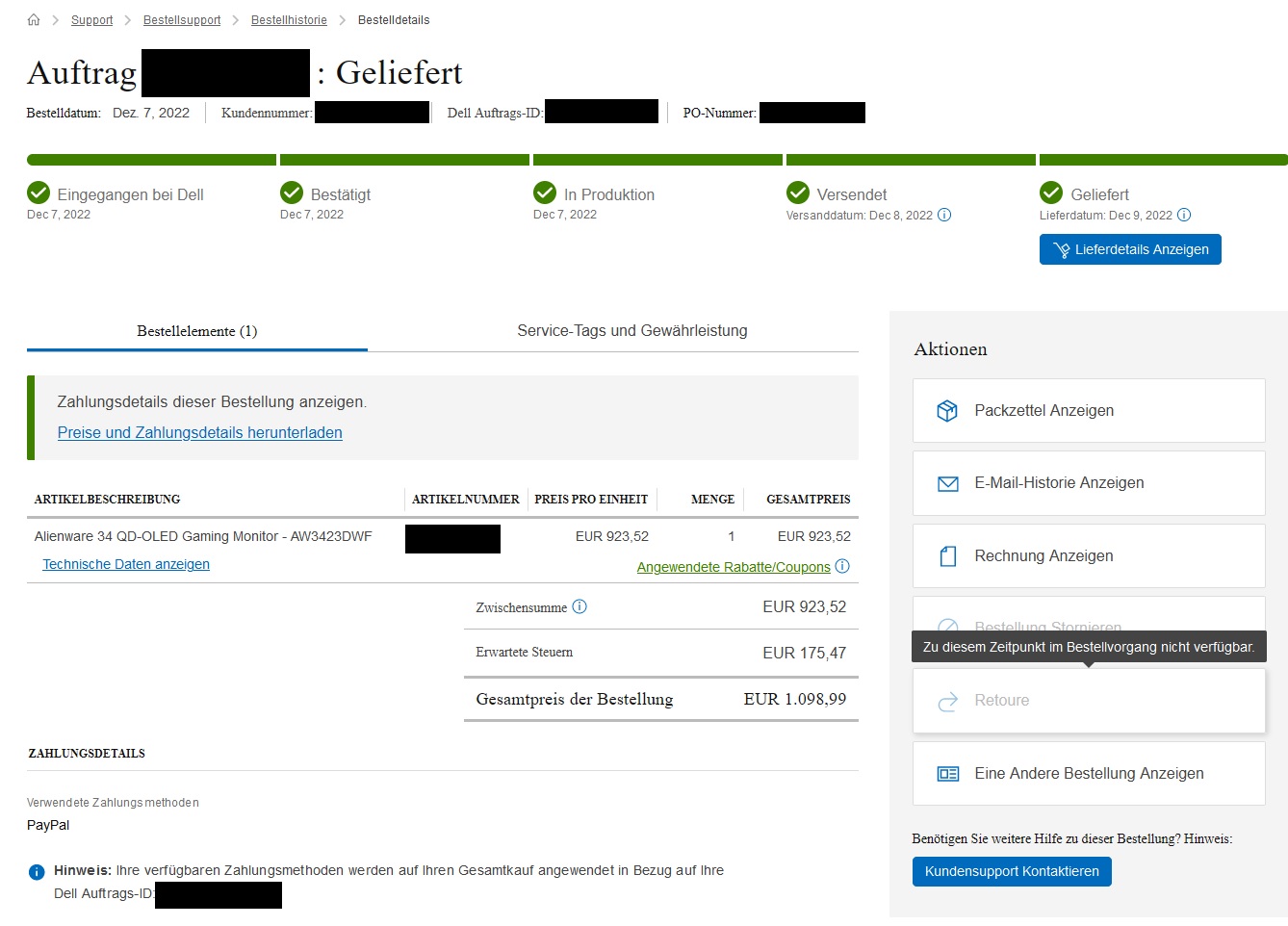Screen dimensions: 1288x926
Task: Open Rechnung Anzeigen action
Action: click(1089, 556)
